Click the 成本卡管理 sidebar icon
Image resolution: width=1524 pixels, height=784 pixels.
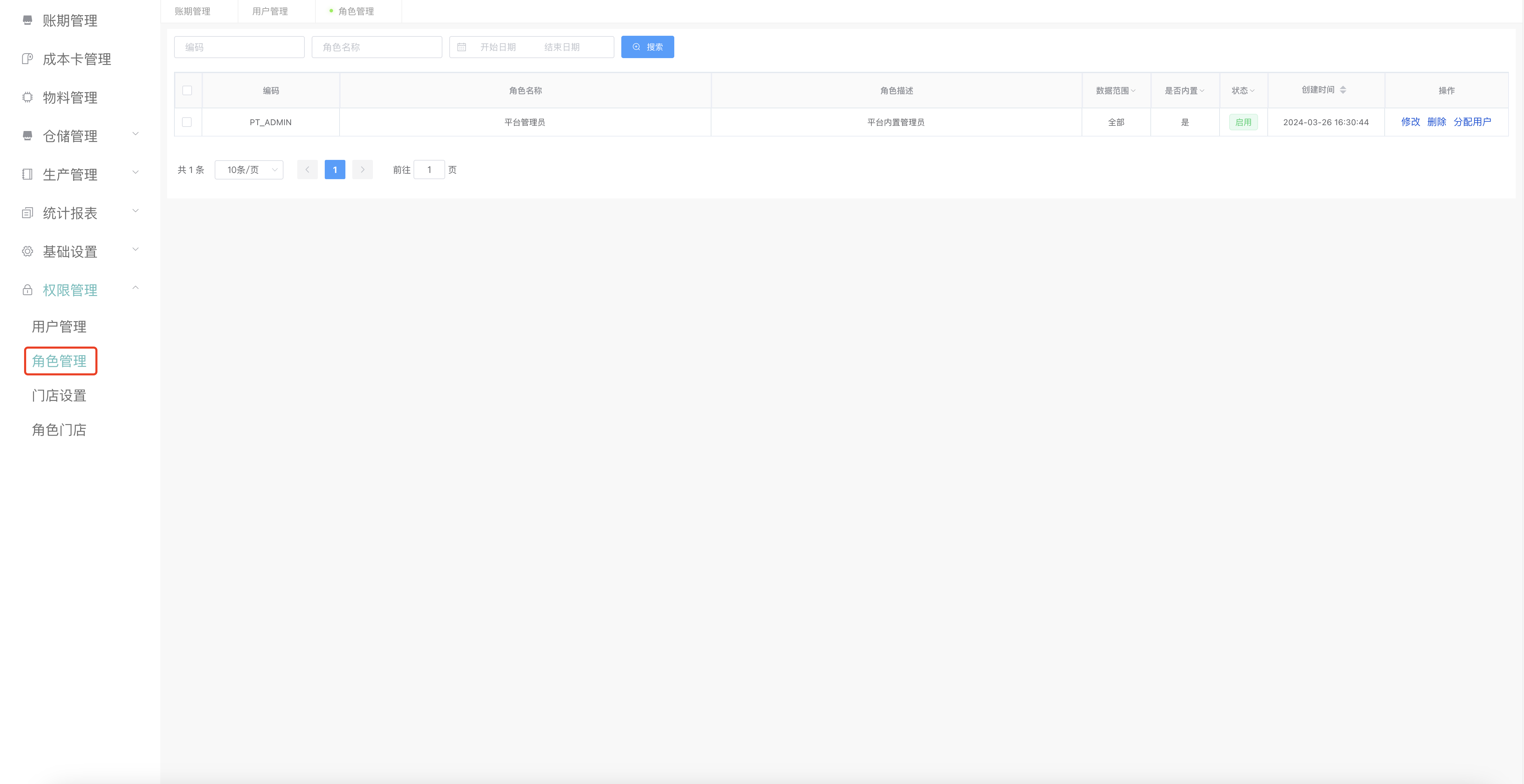coord(27,59)
